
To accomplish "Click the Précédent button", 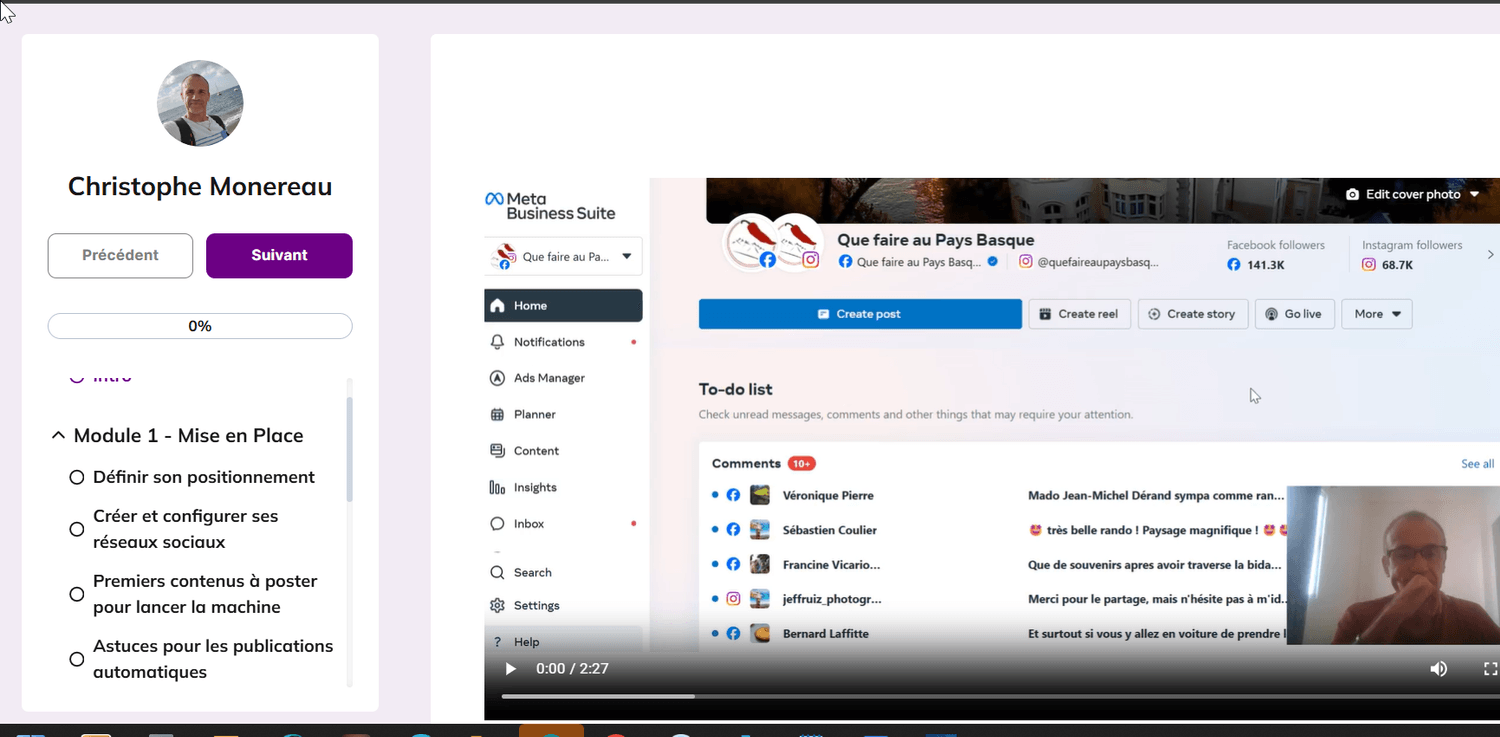I will point(120,256).
